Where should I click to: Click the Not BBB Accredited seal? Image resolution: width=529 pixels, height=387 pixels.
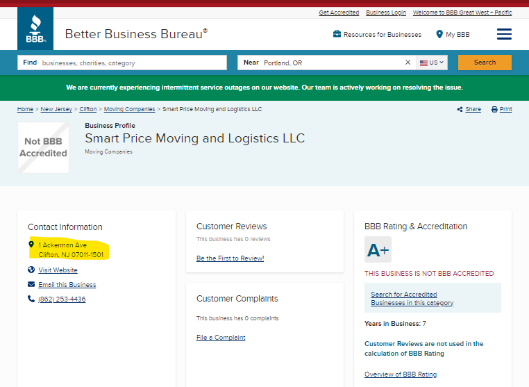coord(43,147)
